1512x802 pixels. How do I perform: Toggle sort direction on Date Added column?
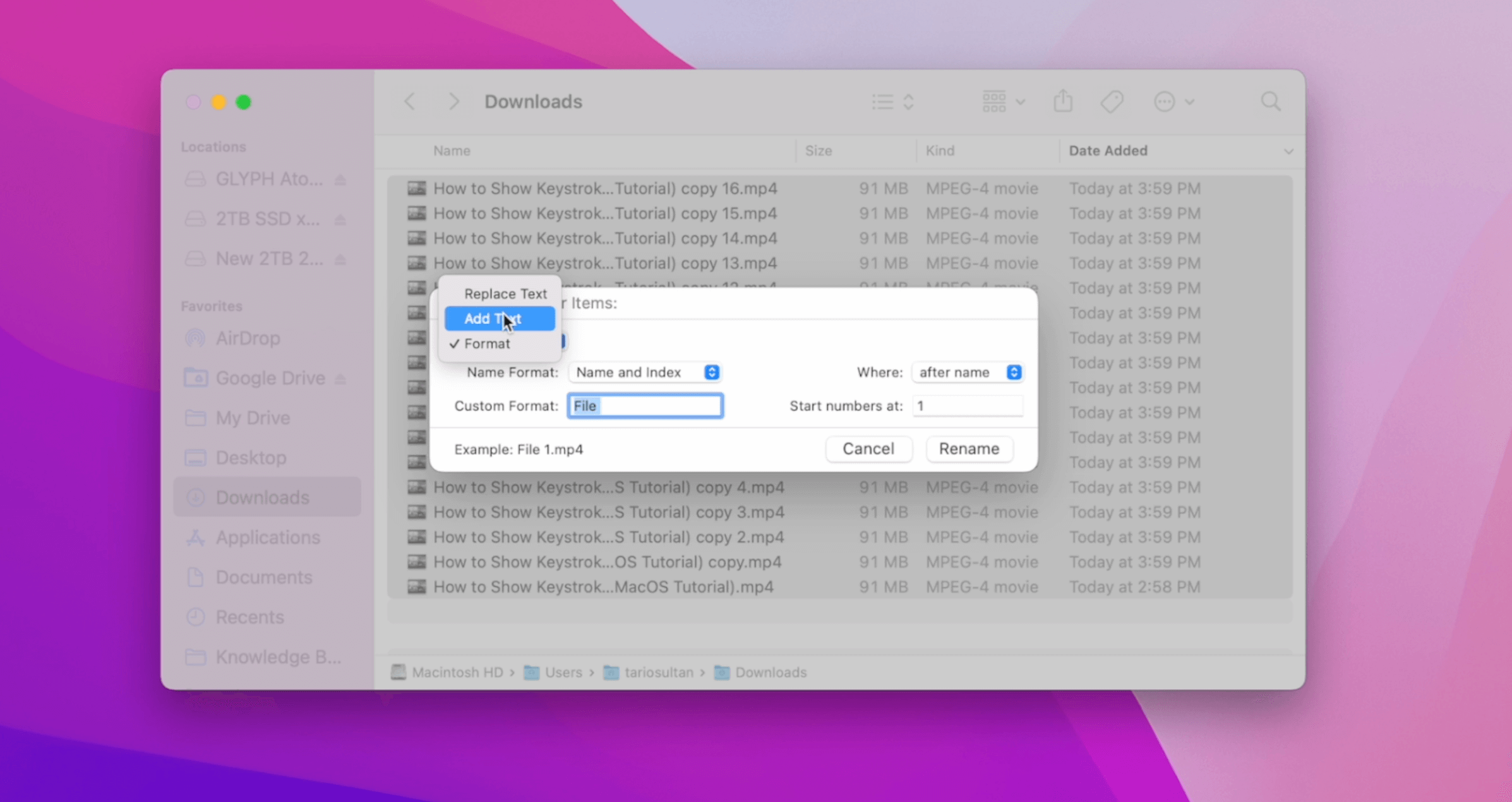(1288, 151)
